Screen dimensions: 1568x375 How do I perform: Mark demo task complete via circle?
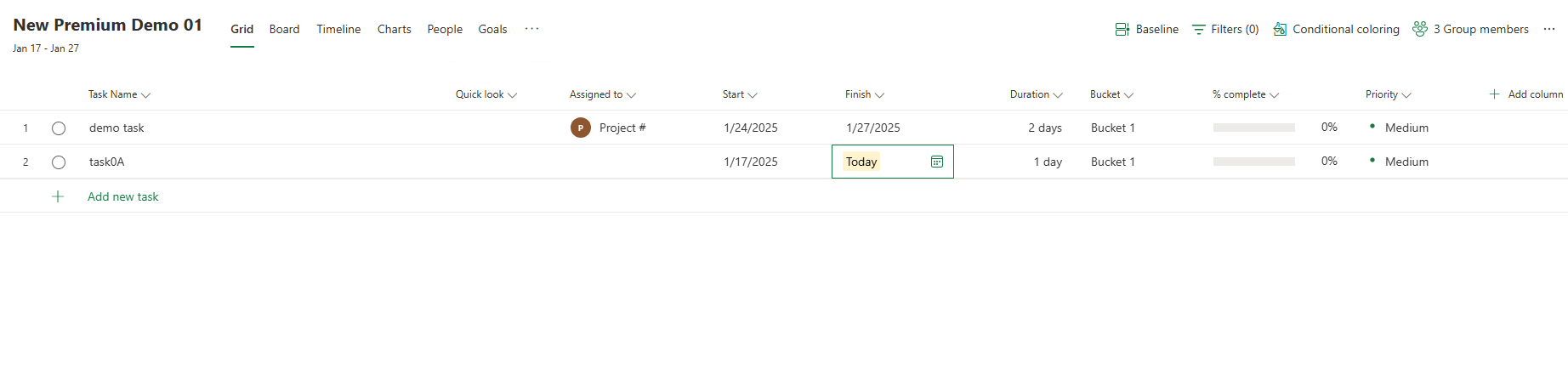[59, 128]
